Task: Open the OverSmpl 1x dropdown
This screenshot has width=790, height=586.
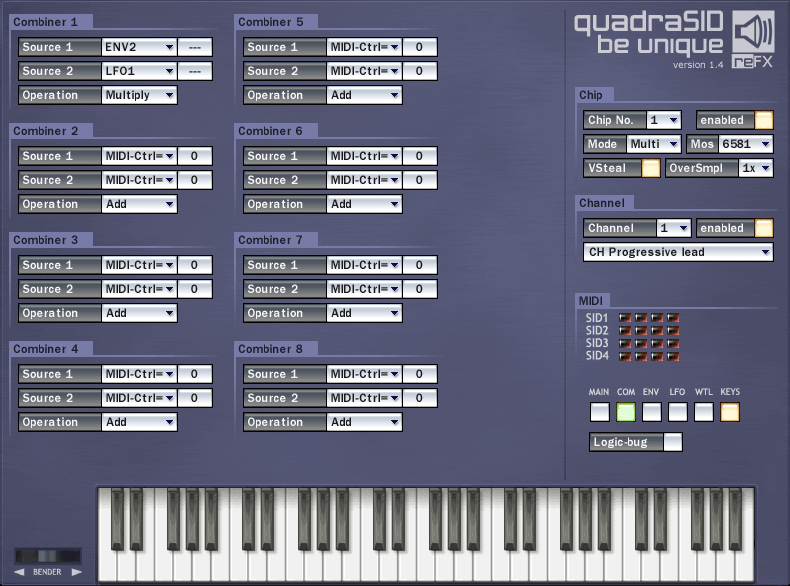Action: coord(756,168)
